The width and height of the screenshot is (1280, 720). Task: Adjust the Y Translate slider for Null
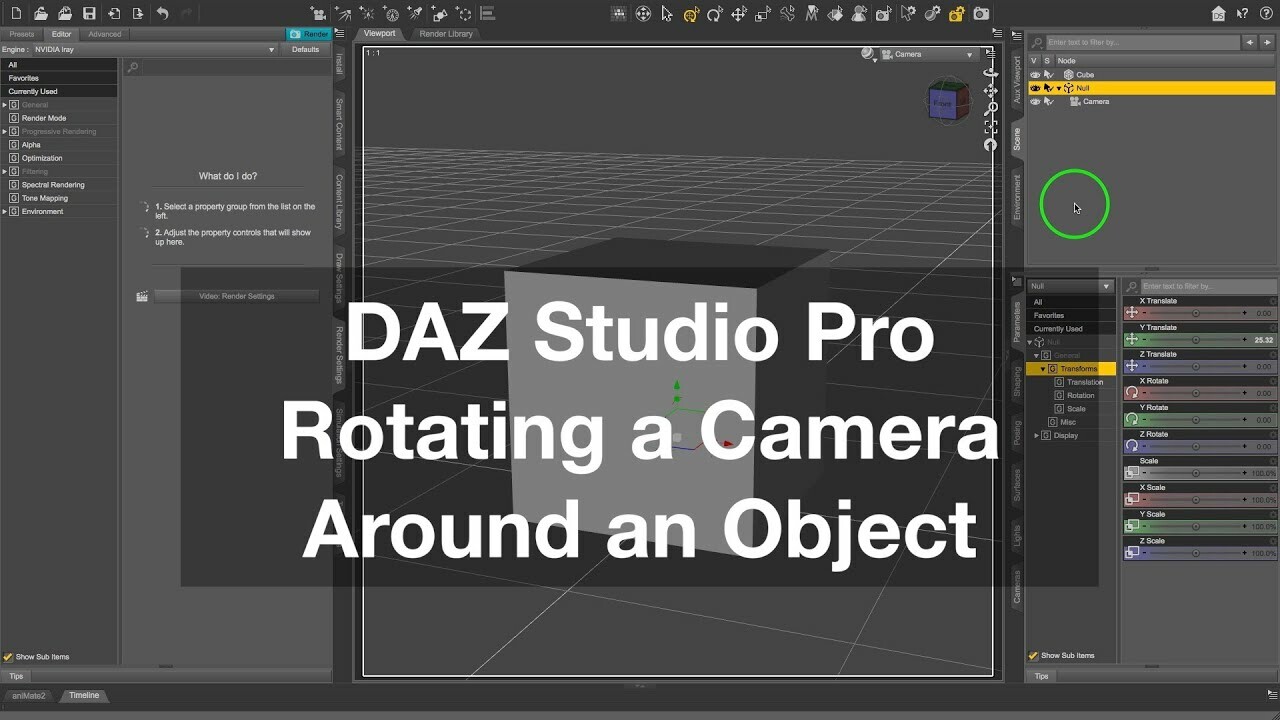[1195, 337]
